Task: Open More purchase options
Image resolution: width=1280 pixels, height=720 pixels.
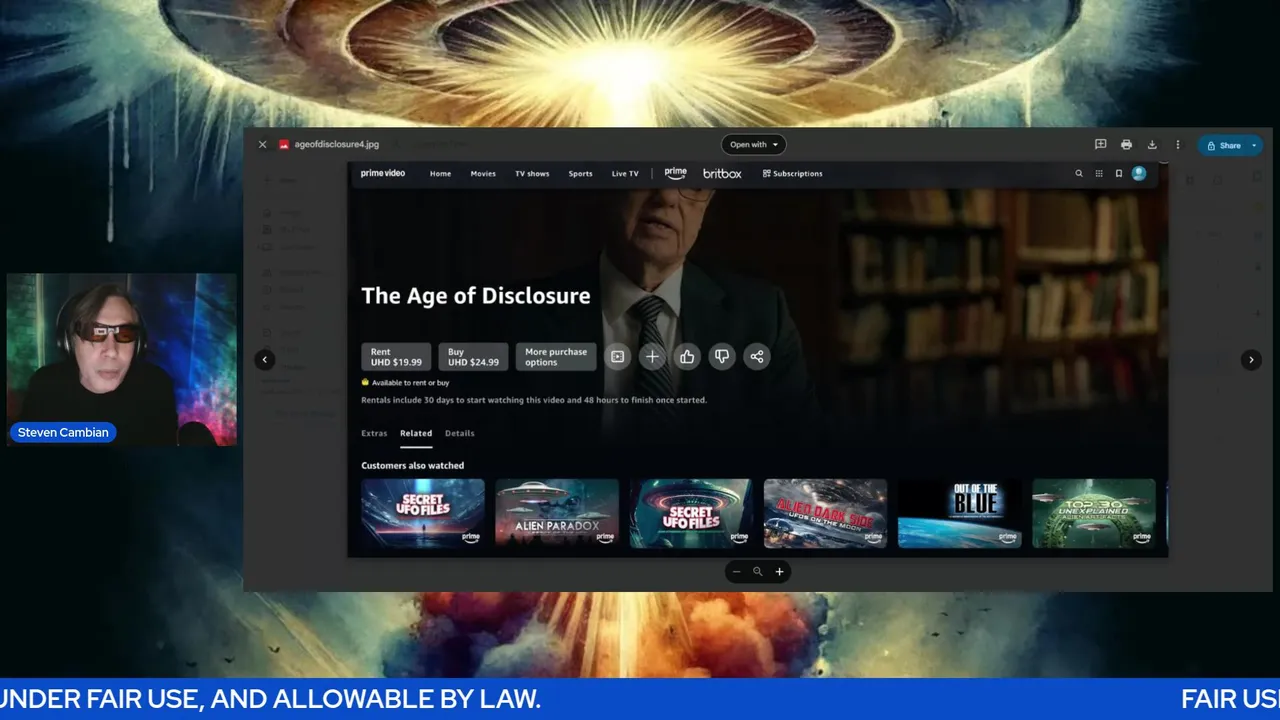Action: pos(556,357)
